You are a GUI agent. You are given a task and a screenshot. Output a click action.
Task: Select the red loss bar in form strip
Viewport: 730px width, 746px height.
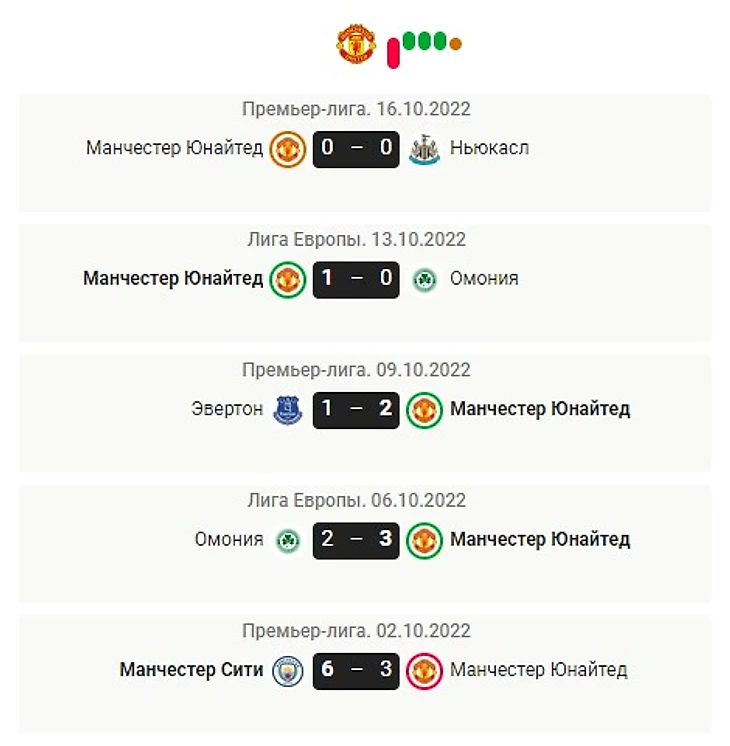394,50
